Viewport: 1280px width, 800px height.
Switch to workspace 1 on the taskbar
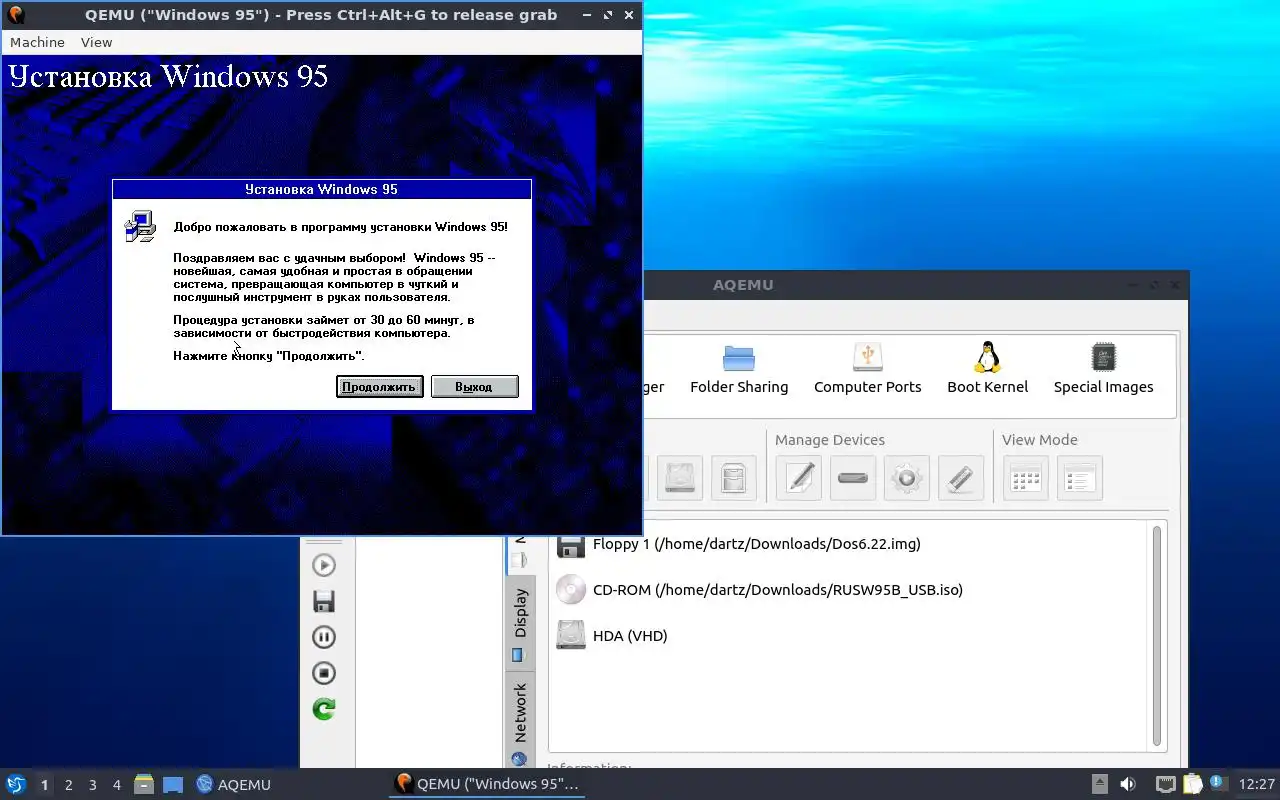(44, 785)
